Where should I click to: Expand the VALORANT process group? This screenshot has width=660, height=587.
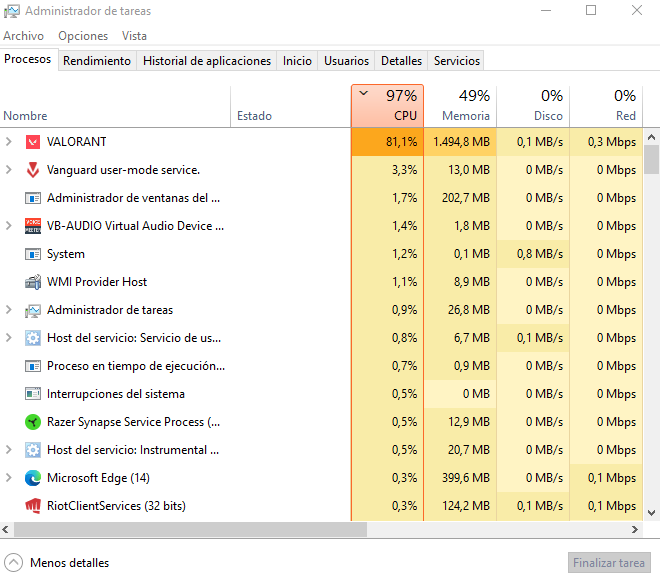pos(9,142)
